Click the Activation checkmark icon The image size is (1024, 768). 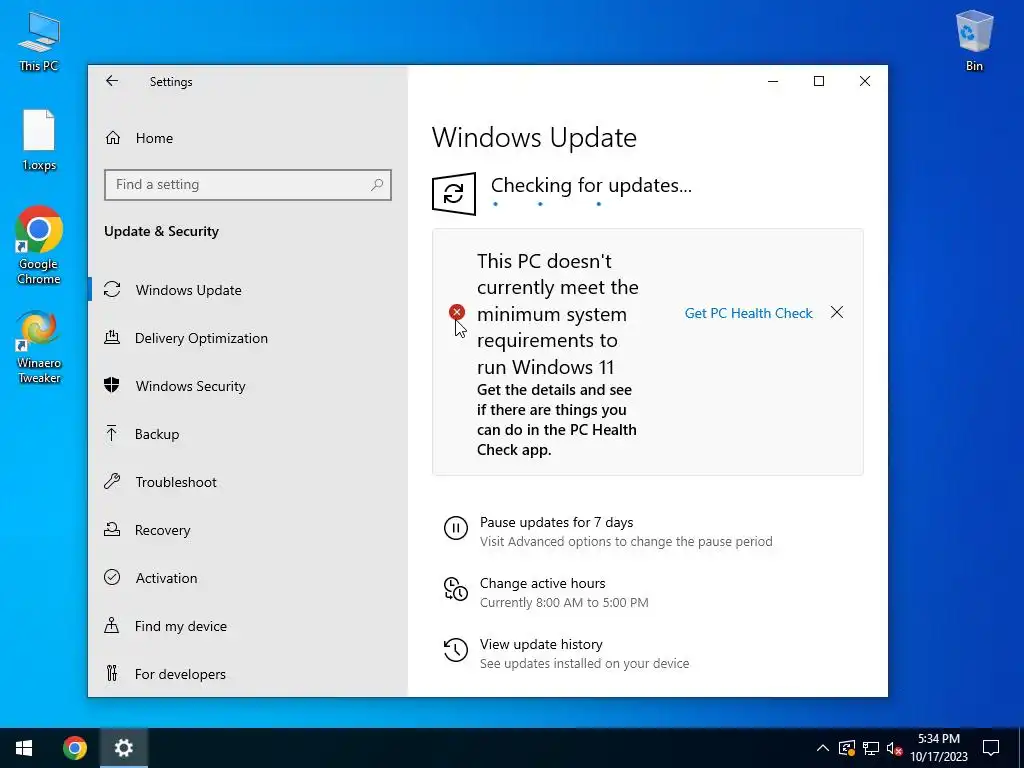tap(112, 577)
